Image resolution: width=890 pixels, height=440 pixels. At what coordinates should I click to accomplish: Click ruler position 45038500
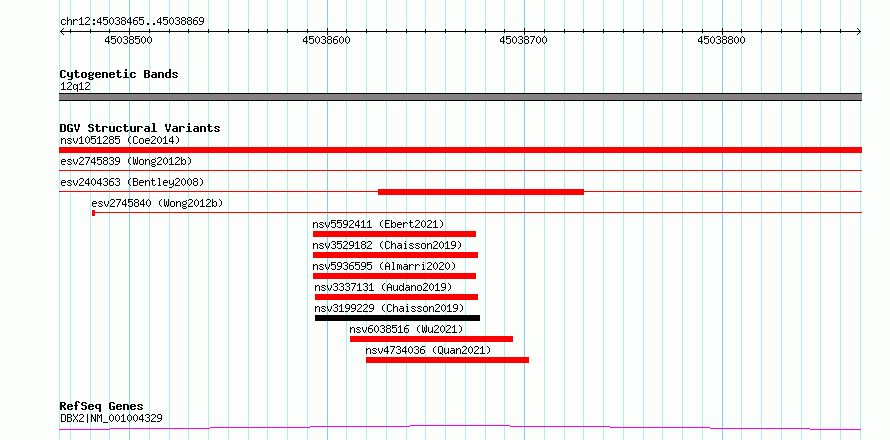(x=129, y=40)
